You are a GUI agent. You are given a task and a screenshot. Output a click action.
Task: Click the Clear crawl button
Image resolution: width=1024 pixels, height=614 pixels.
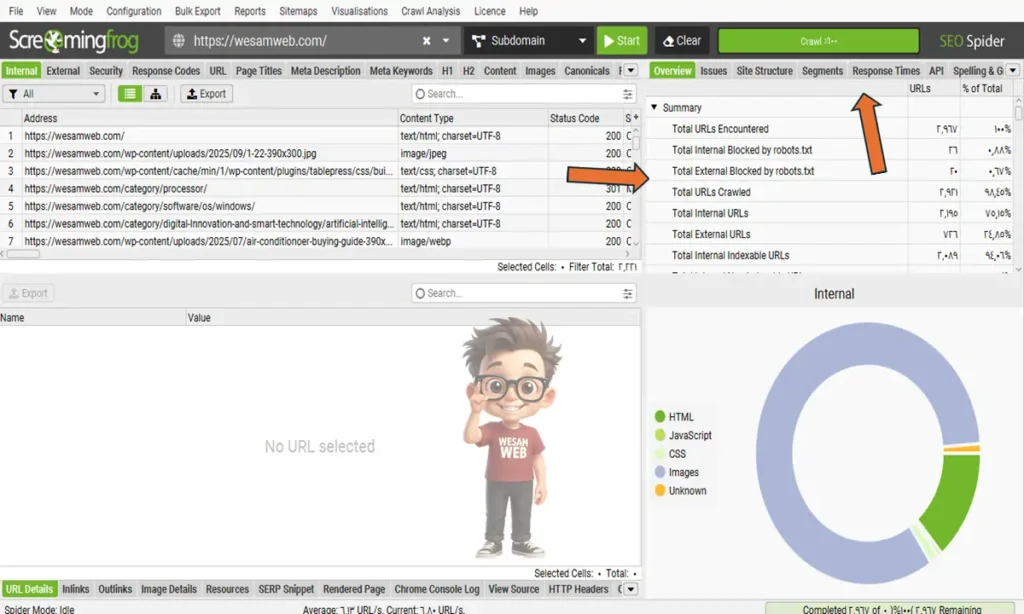(682, 41)
